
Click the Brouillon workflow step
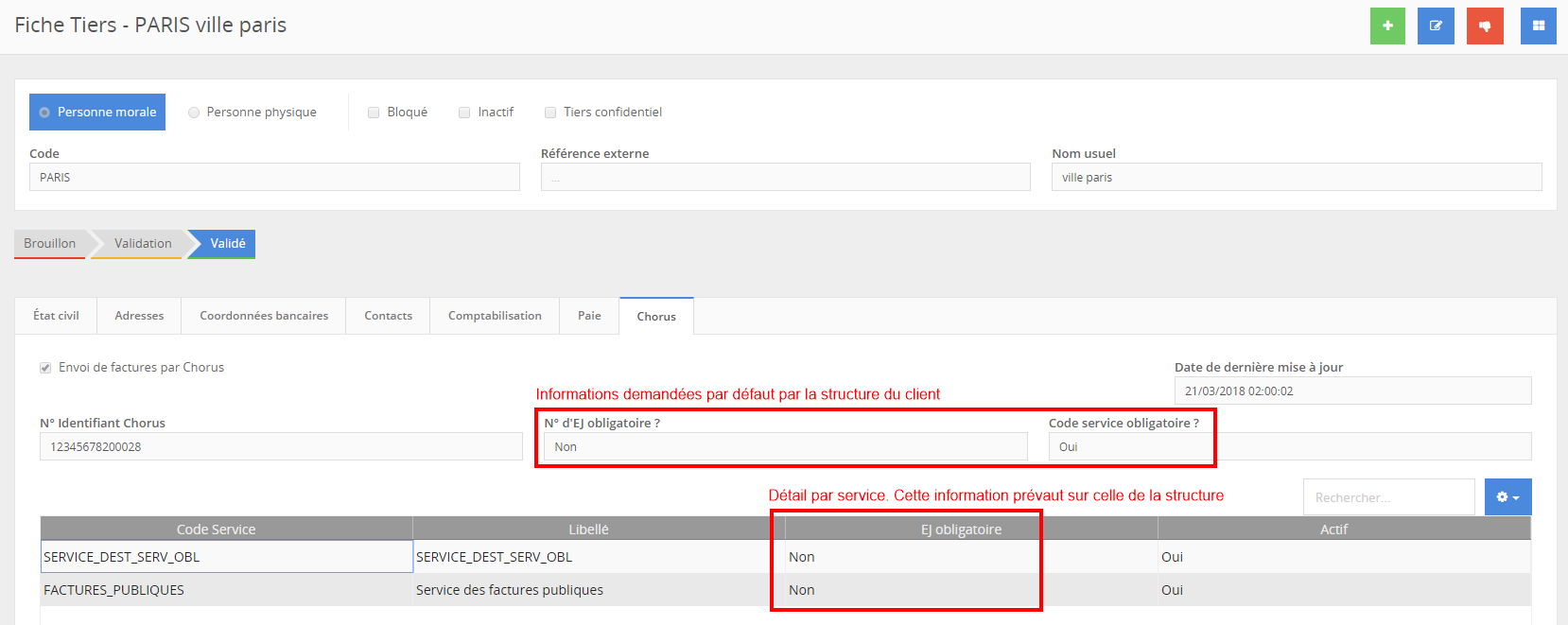(x=50, y=243)
